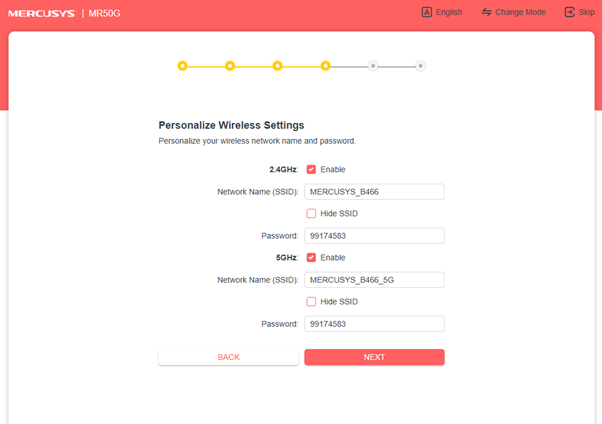
Task: Go to the second setup step dot
Action: (230, 66)
